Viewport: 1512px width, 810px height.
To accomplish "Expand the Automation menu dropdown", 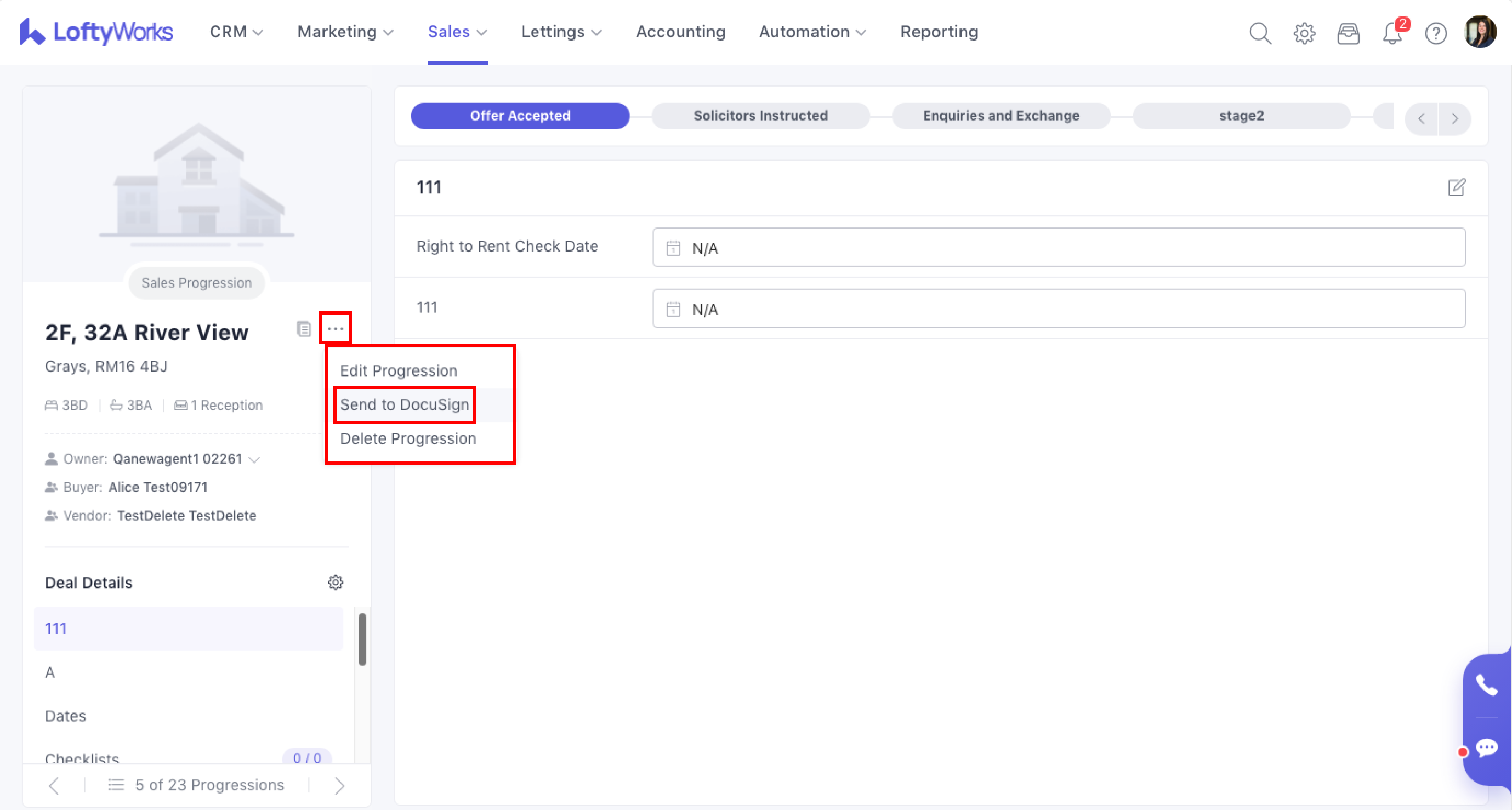I will [x=812, y=32].
